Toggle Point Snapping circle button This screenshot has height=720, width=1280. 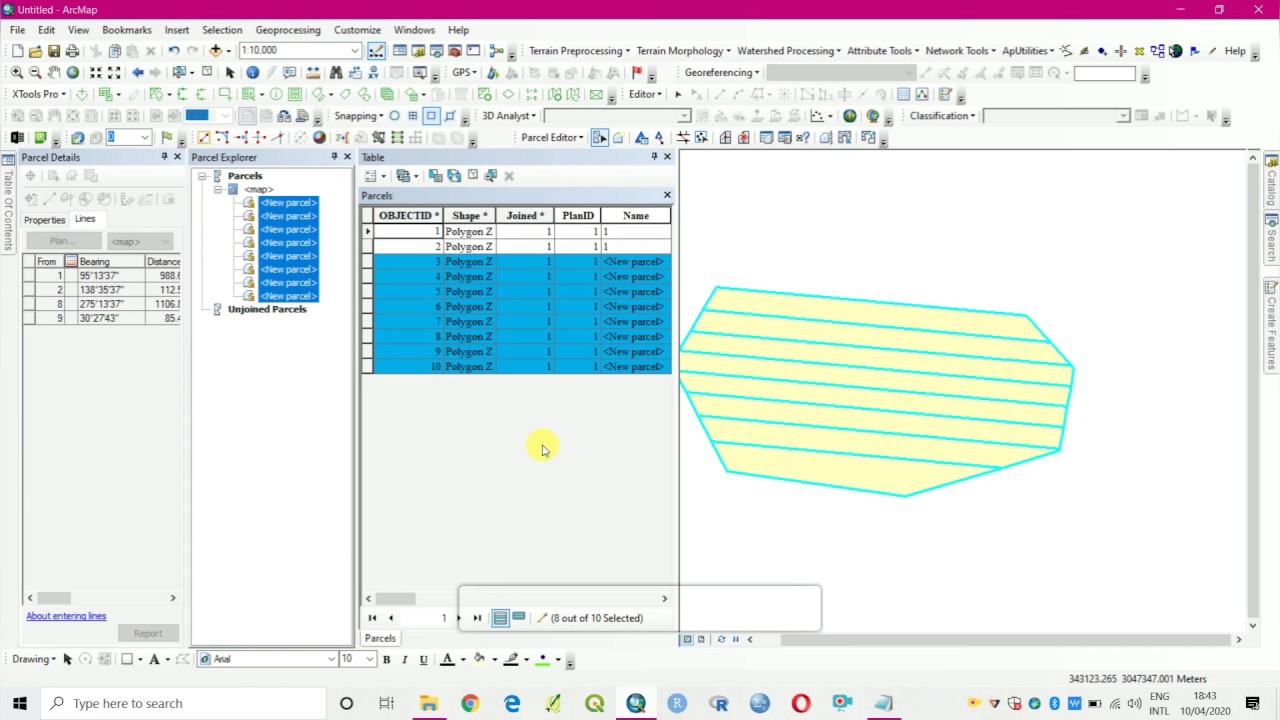[394, 116]
